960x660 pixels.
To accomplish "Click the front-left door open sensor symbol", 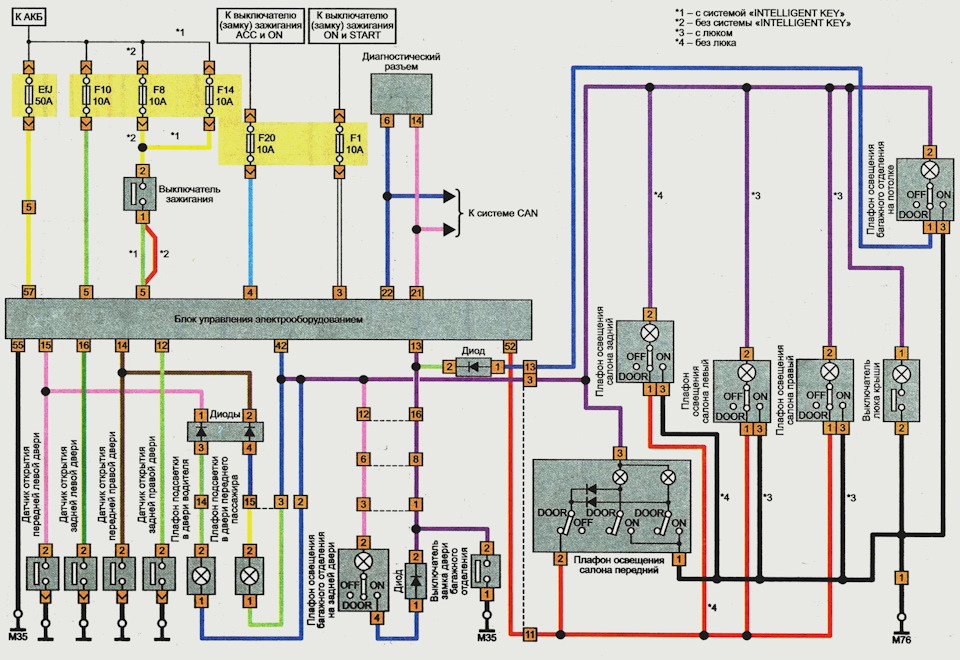I will (43, 573).
